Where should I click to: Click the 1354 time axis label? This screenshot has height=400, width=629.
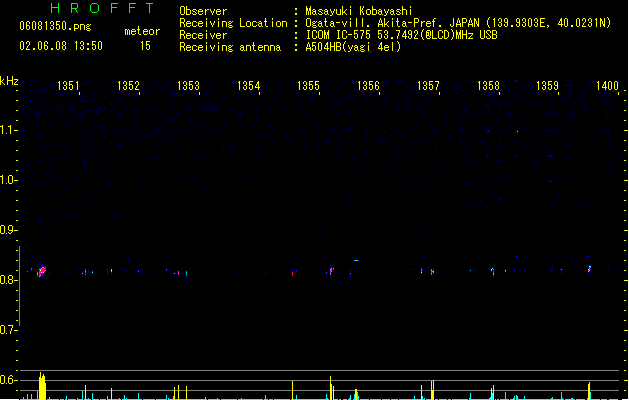point(248,86)
